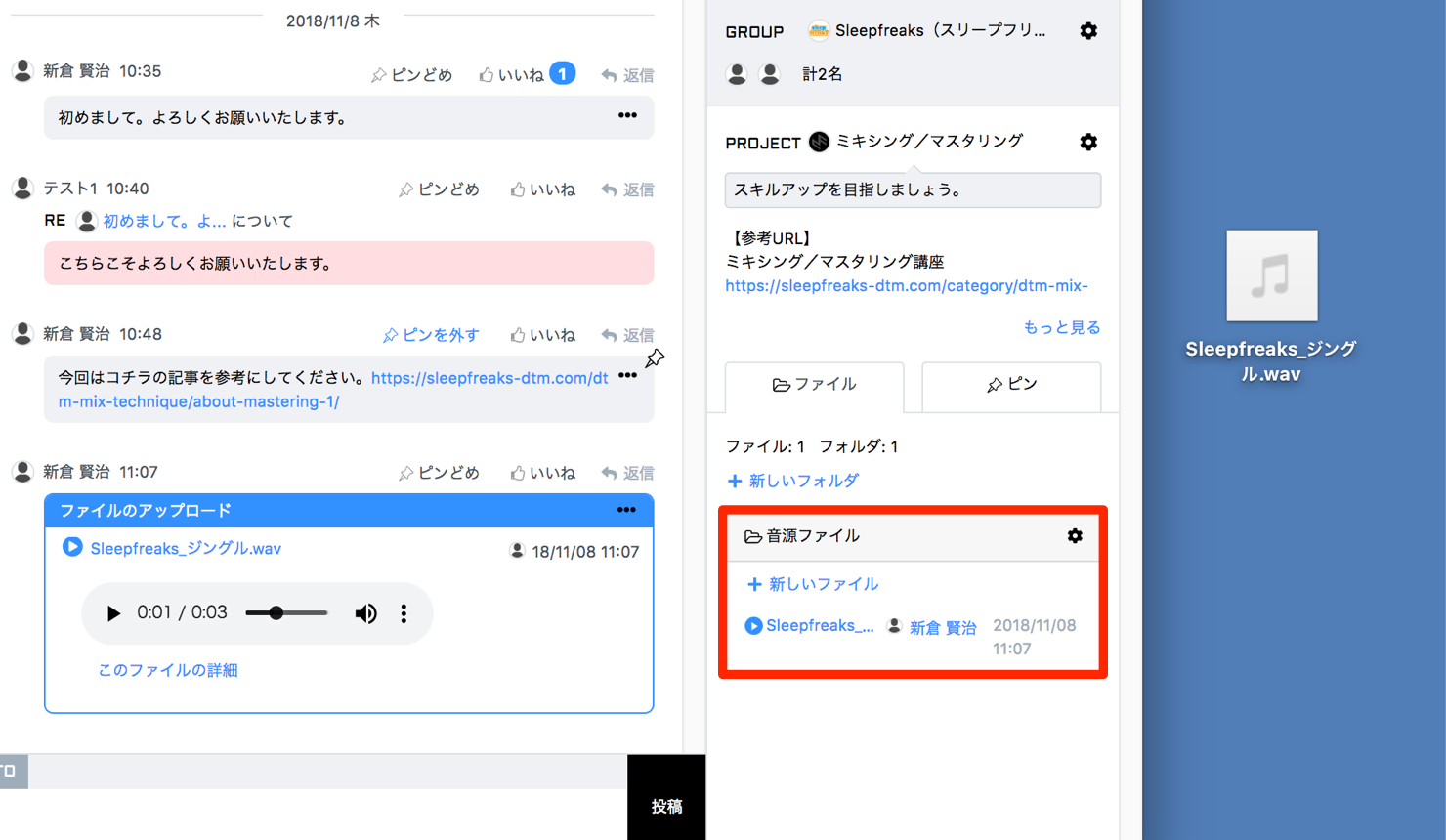This screenshot has height=840, width=1446.
Task: Click こちらこそよろしくお願いいたします reply bubble
Action: click(349, 263)
